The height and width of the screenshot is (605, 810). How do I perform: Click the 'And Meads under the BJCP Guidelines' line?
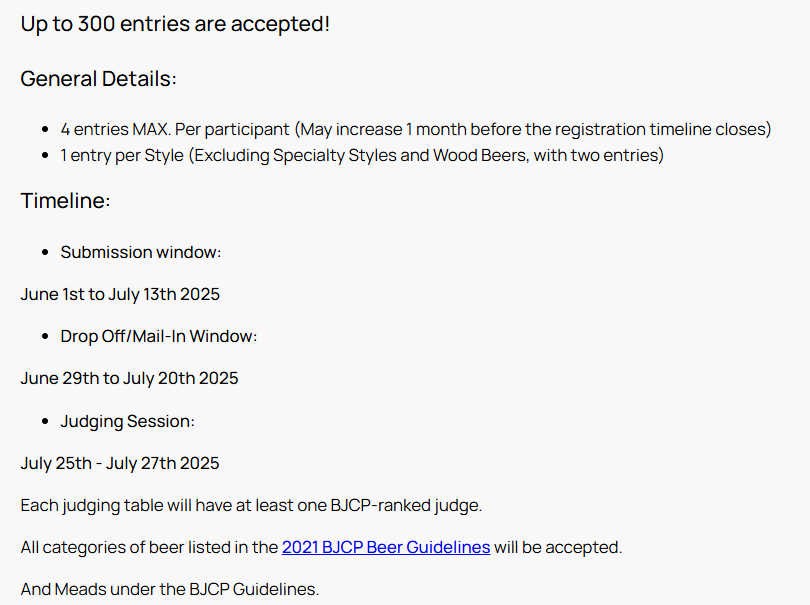(x=170, y=590)
